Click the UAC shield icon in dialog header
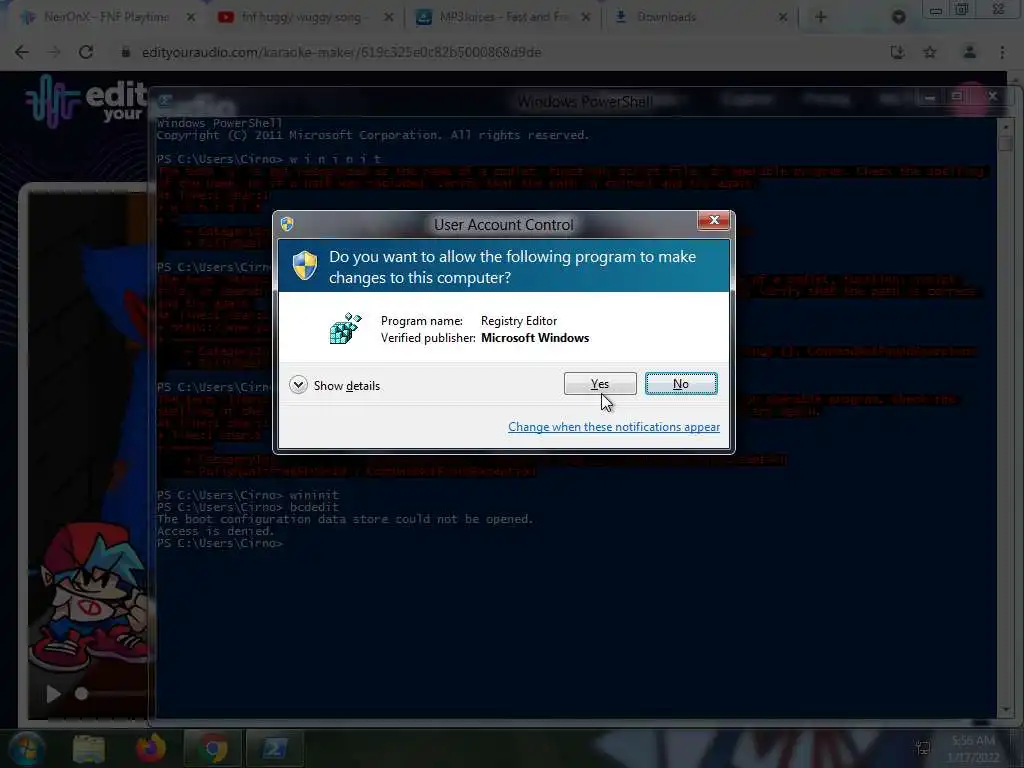The width and height of the screenshot is (1024, 768). [304, 266]
